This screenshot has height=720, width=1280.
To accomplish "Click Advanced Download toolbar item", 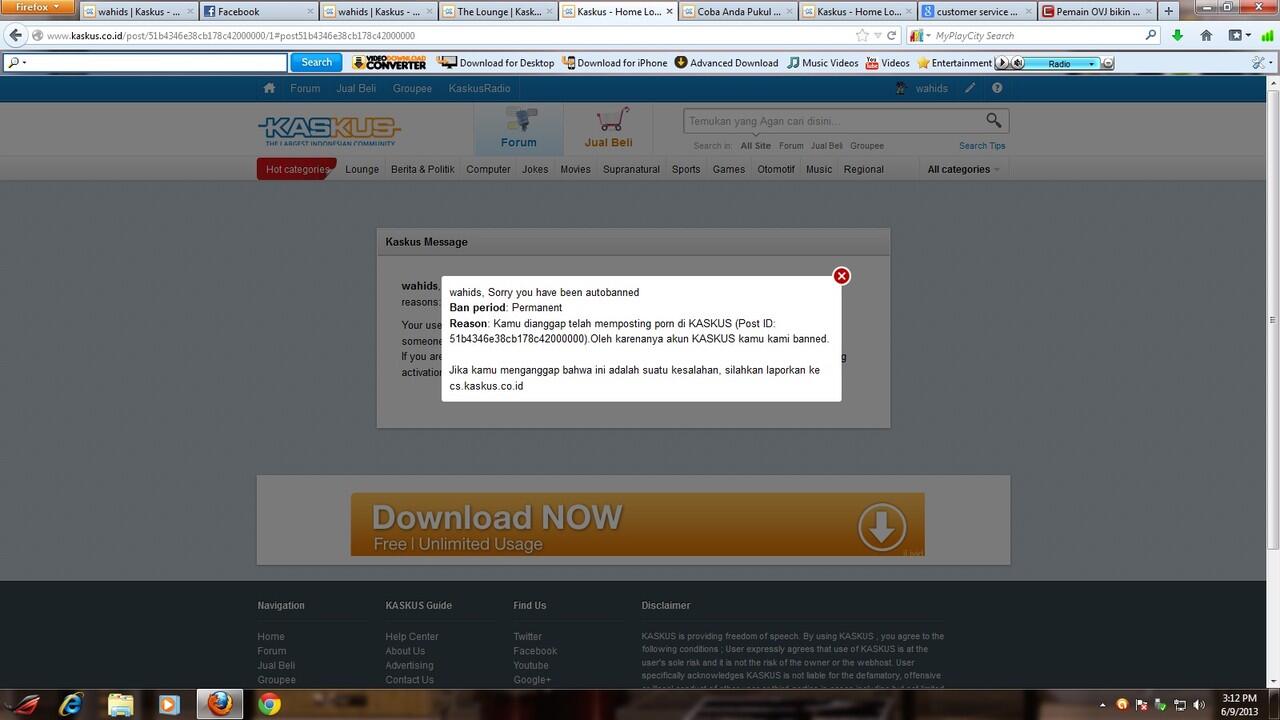I will 727,62.
